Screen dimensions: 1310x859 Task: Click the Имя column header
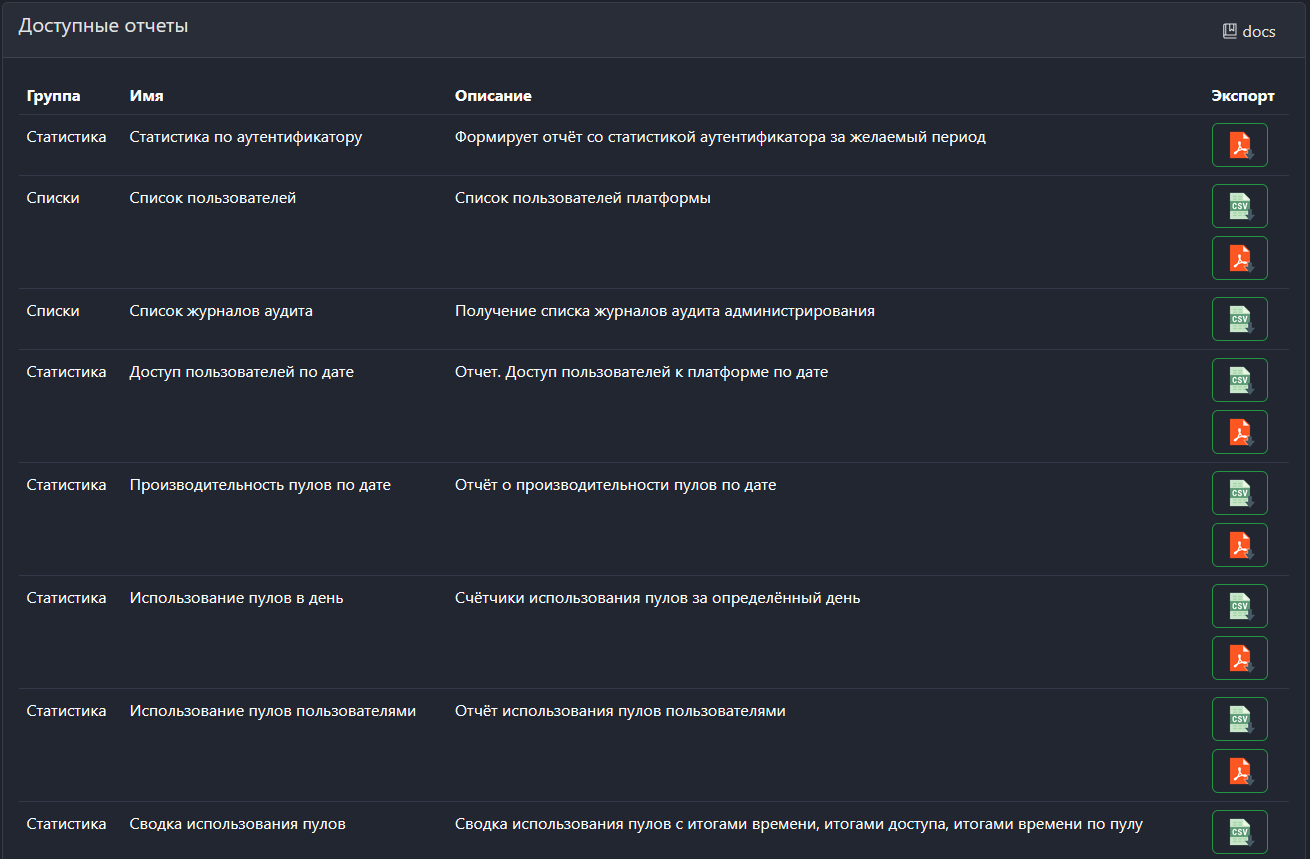(146, 96)
